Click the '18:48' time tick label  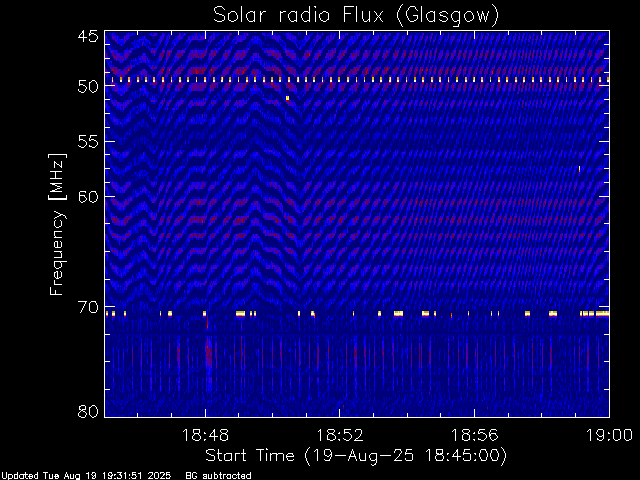point(205,435)
